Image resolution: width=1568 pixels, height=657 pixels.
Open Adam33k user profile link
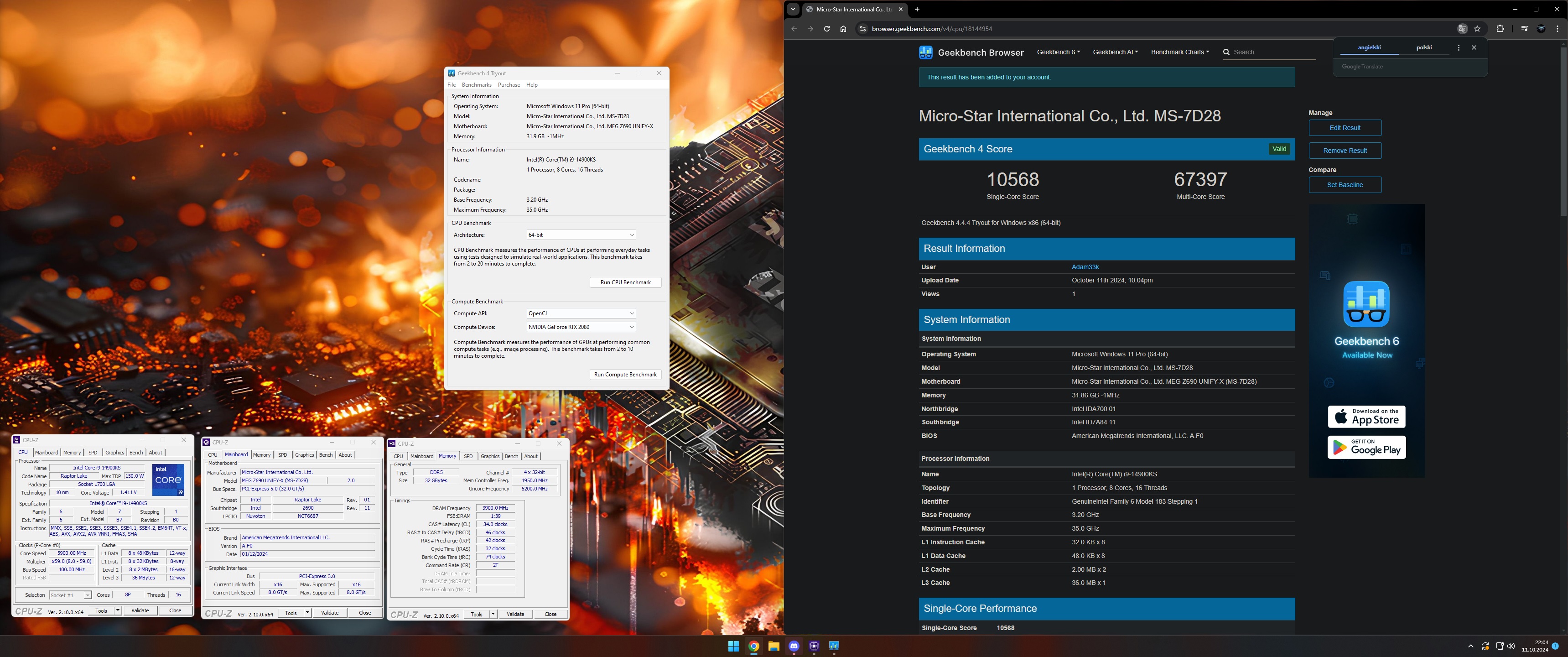click(x=1085, y=267)
